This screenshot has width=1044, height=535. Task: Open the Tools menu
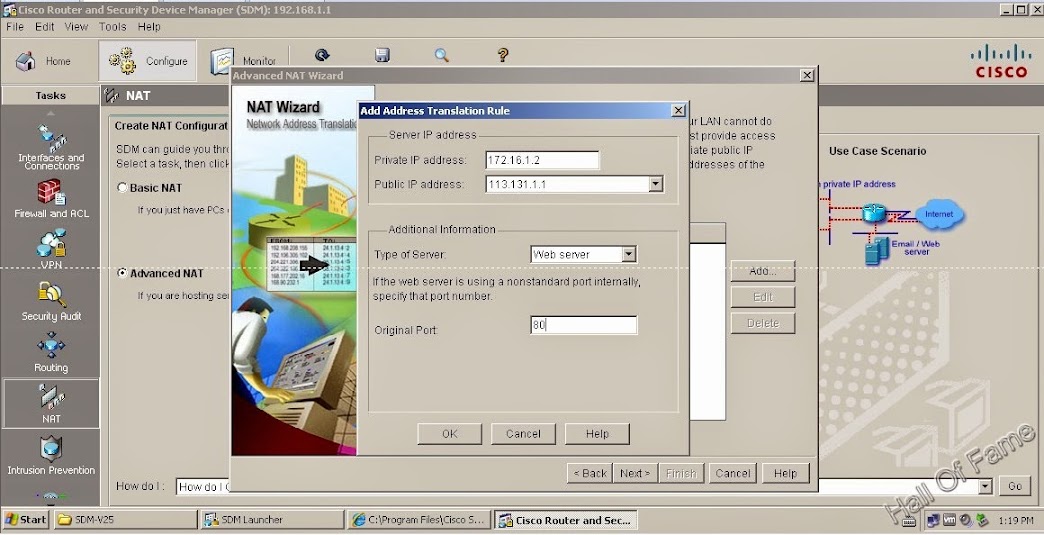[x=113, y=27]
